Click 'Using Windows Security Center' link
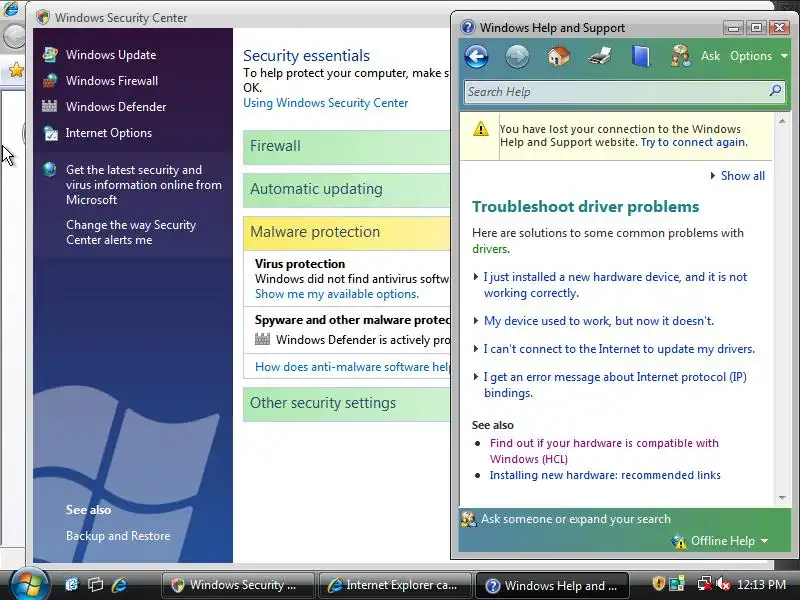Image resolution: width=800 pixels, height=600 pixels. [326, 103]
